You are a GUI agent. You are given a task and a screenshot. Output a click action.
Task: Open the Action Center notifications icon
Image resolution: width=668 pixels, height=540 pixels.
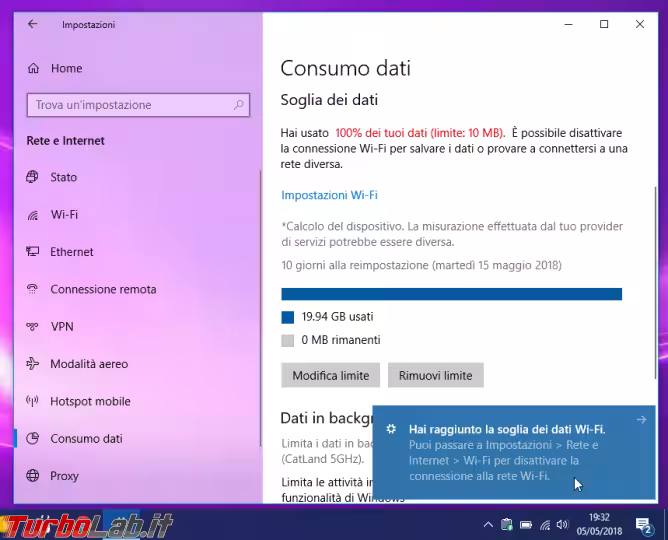click(x=645, y=524)
